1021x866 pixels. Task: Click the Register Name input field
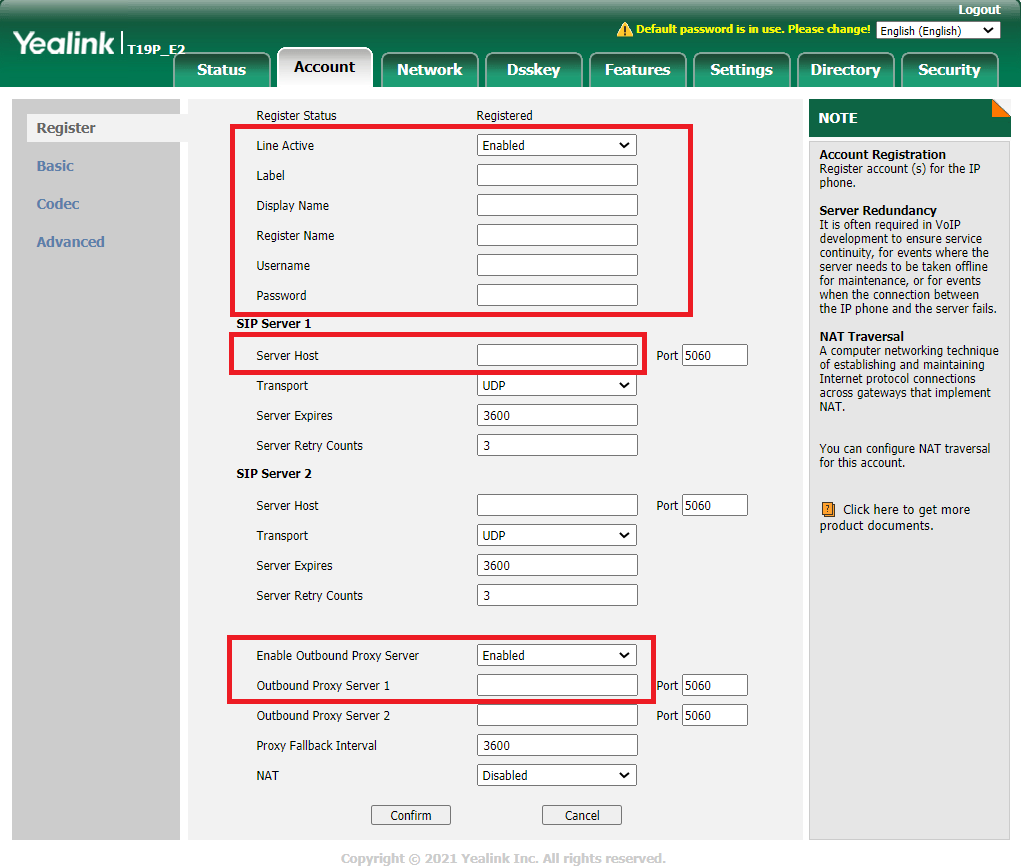pos(556,236)
